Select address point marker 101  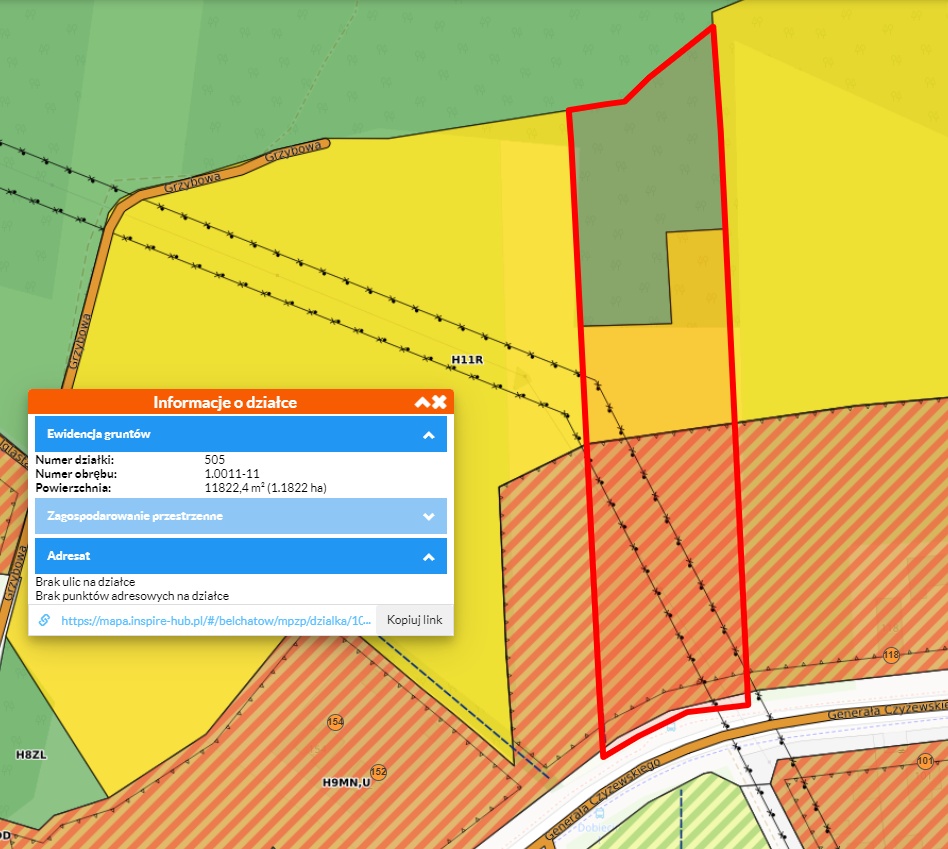tap(925, 761)
